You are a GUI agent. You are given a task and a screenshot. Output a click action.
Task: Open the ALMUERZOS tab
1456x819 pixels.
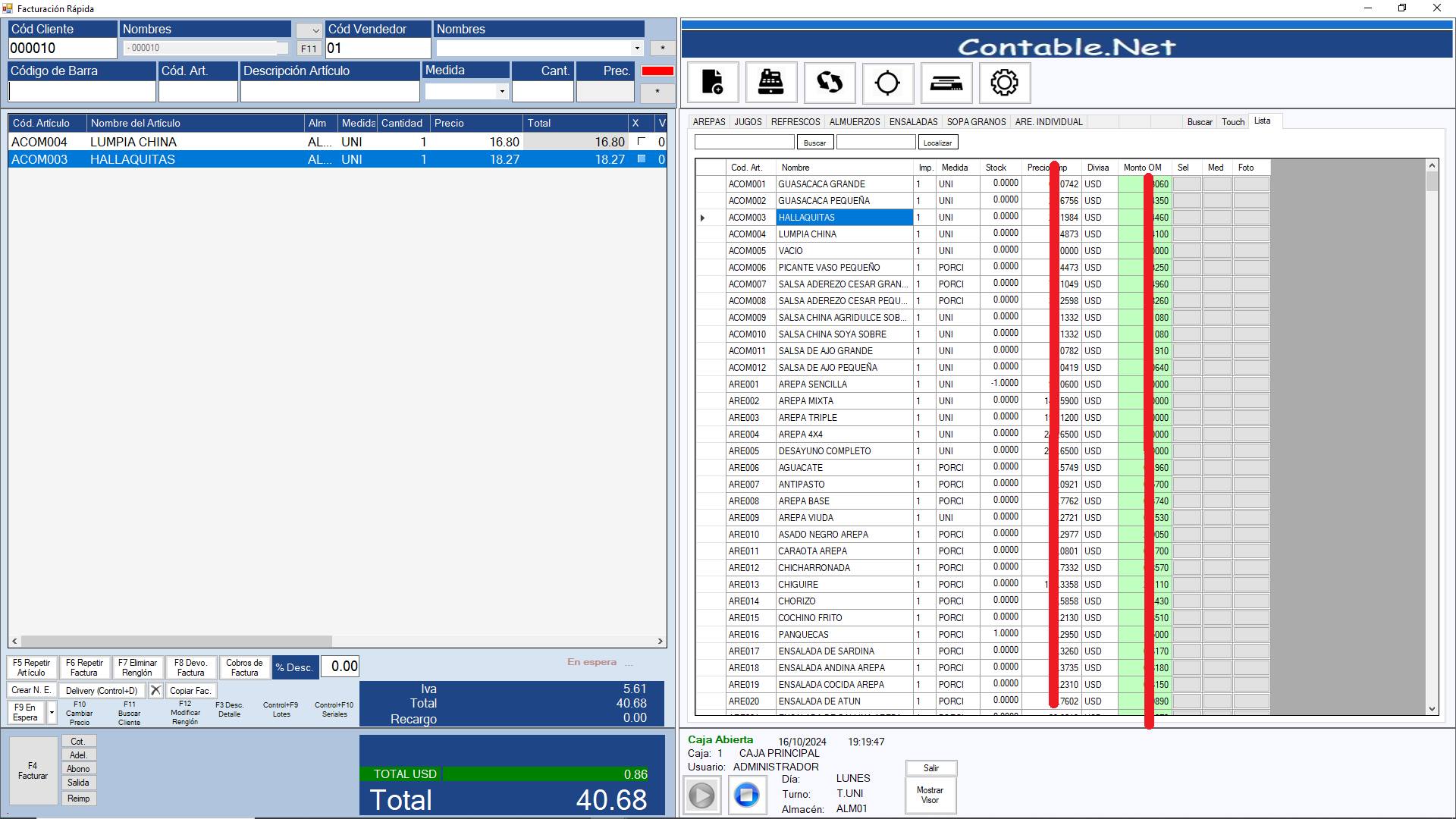855,121
